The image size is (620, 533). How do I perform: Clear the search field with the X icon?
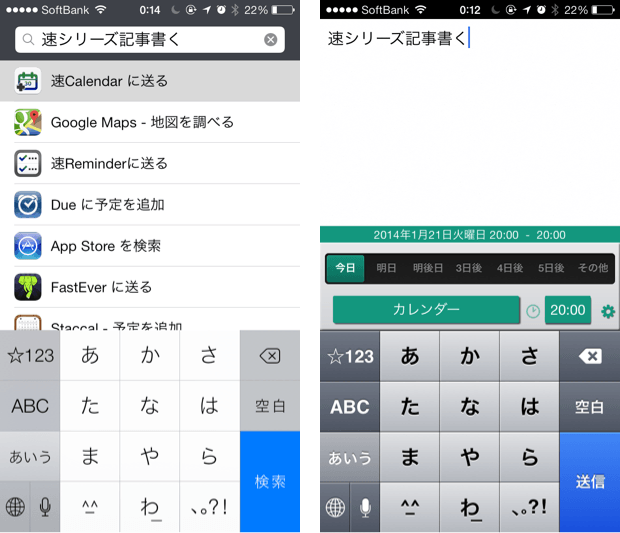pos(270,40)
